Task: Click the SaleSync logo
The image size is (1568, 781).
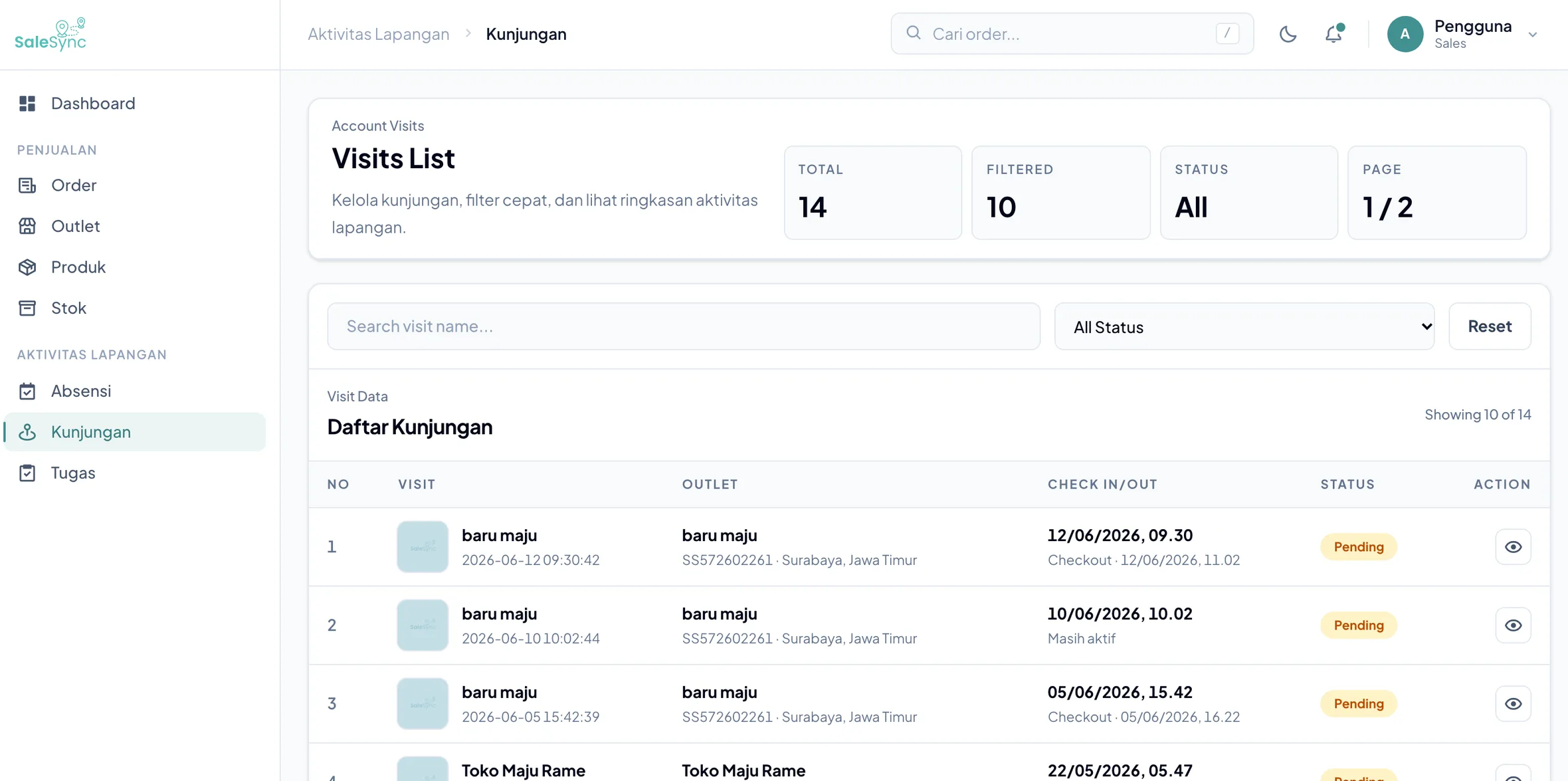Action: pos(50,35)
